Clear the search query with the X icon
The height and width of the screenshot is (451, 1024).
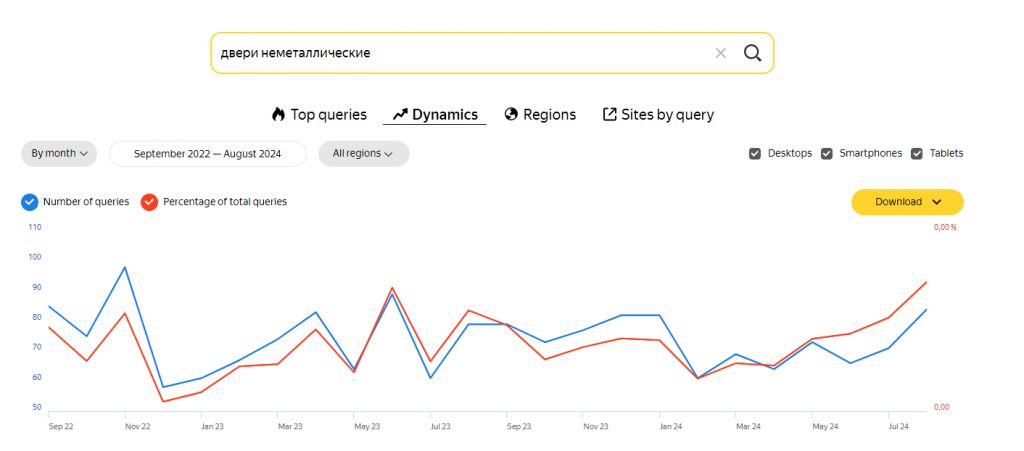[720, 53]
